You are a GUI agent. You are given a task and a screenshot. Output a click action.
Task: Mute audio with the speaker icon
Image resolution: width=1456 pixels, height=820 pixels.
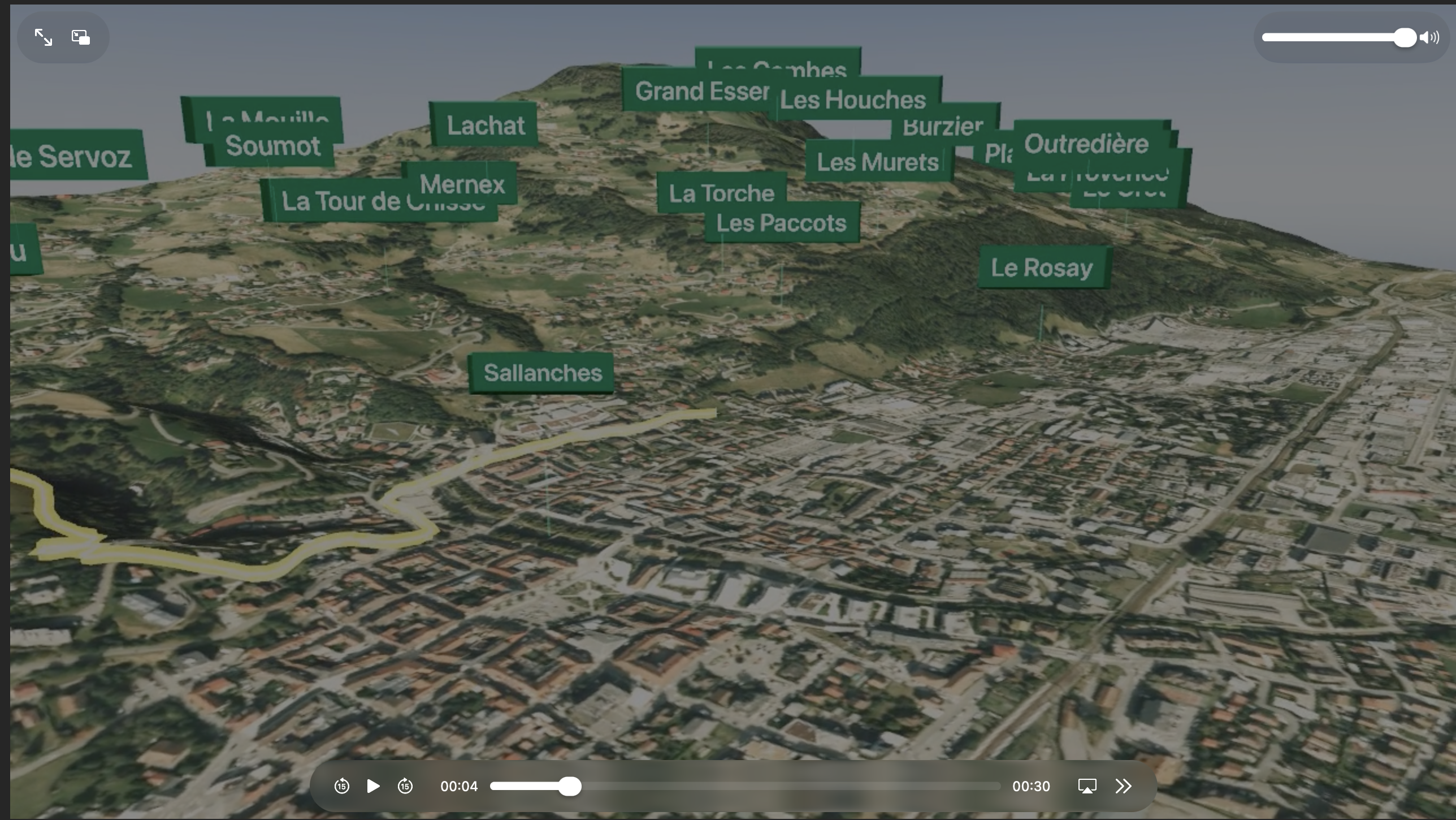[x=1429, y=37]
